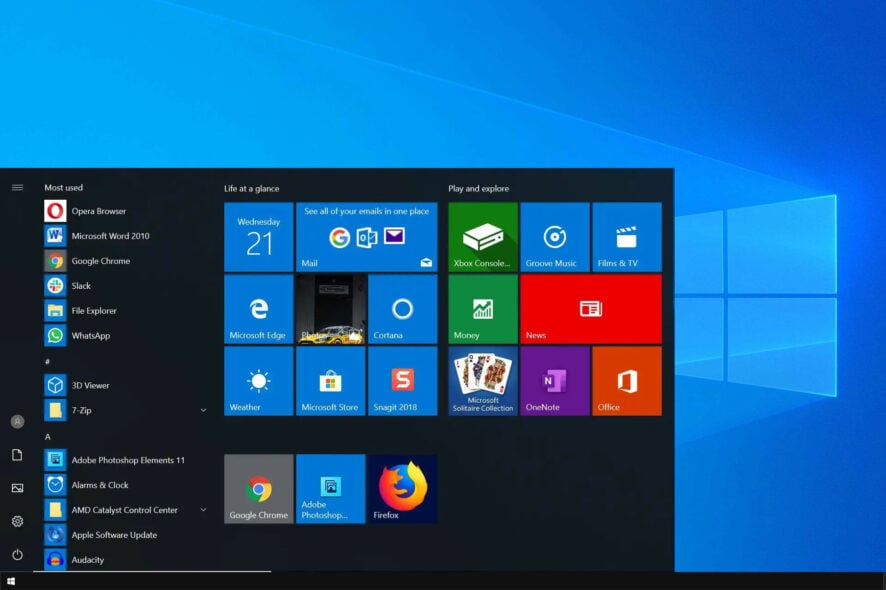Click the grey Google Chrome tile
The image size is (886, 590).
[x=259, y=489]
